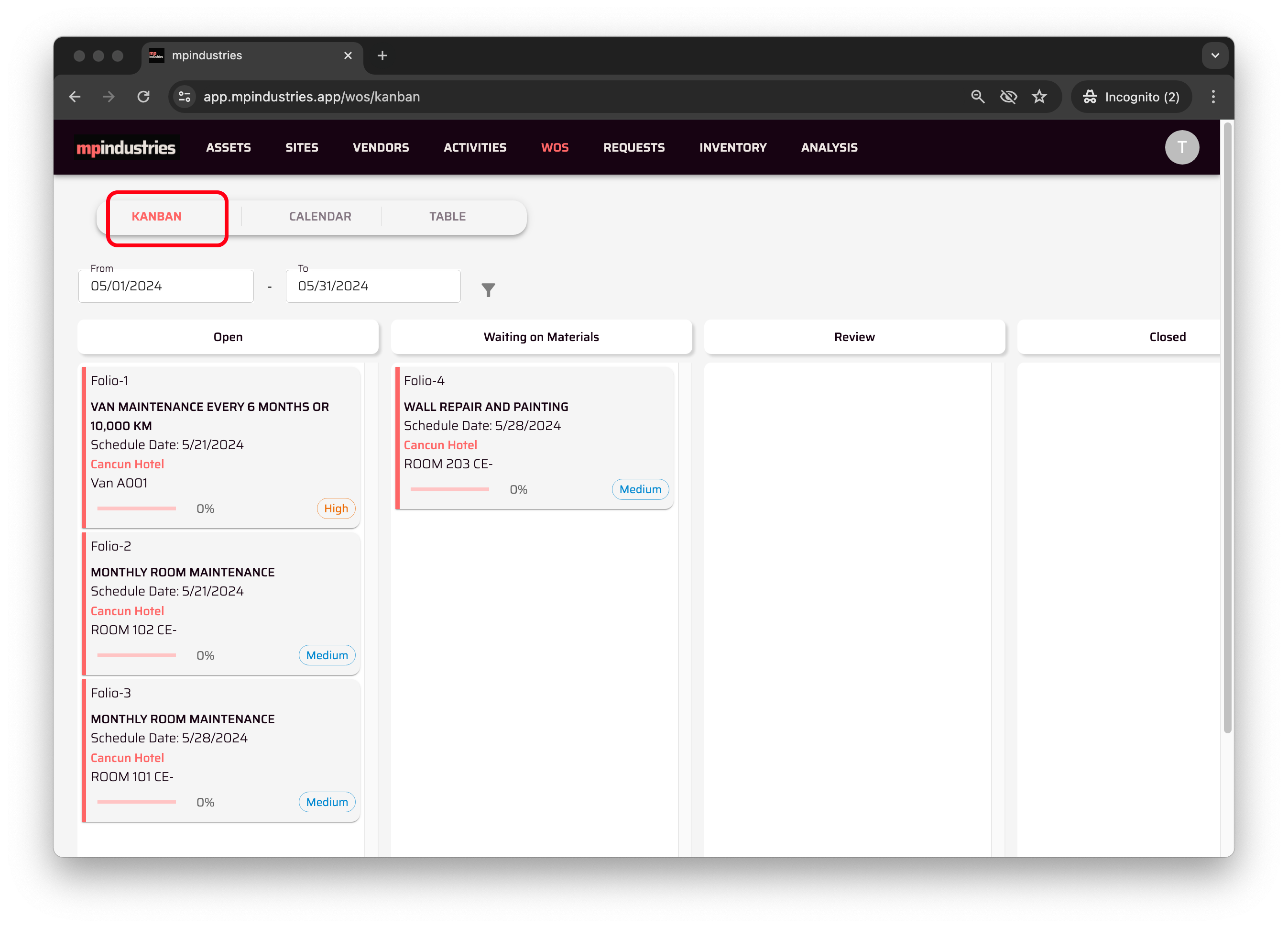Open site information icon in address bar

[185, 97]
